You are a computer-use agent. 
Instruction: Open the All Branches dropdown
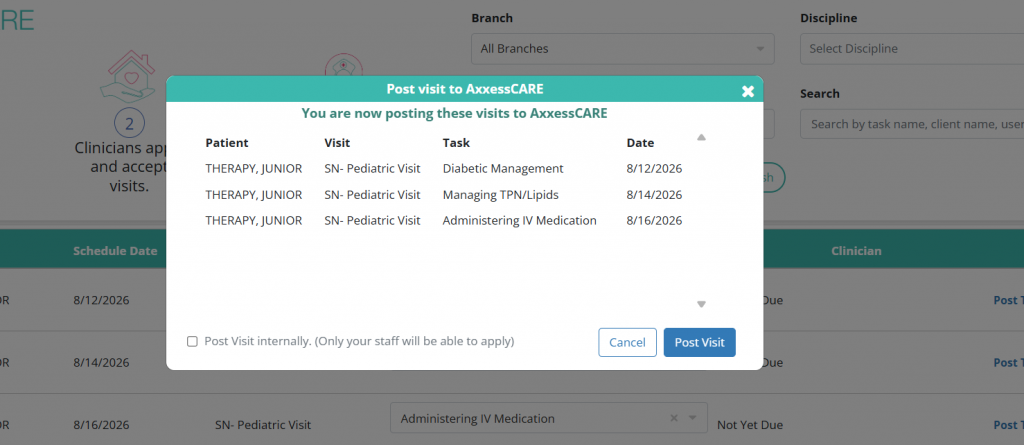click(622, 49)
